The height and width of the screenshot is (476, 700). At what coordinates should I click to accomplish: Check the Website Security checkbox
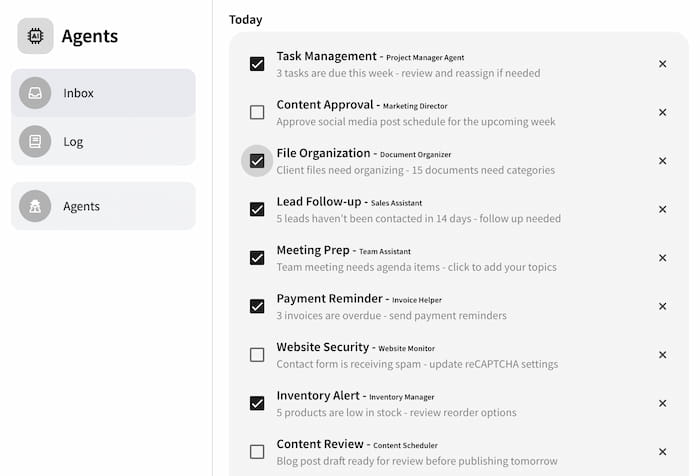click(257, 355)
